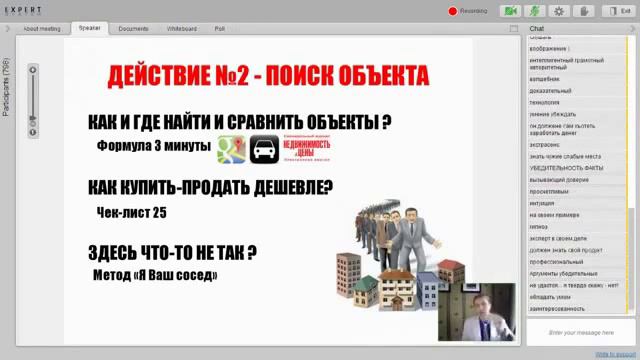Click the Participants (798) vertical label
Viewport: 640px width, 360px height.
click(x=6, y=87)
